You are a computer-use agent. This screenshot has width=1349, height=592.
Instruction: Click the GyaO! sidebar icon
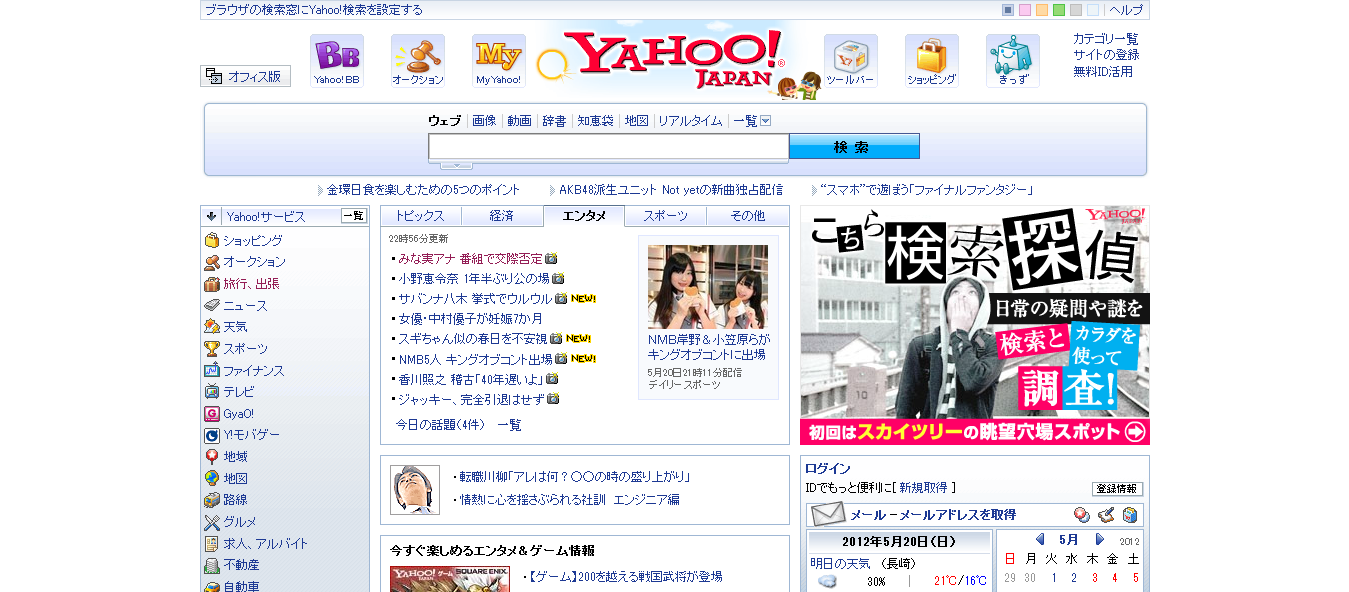[212, 414]
